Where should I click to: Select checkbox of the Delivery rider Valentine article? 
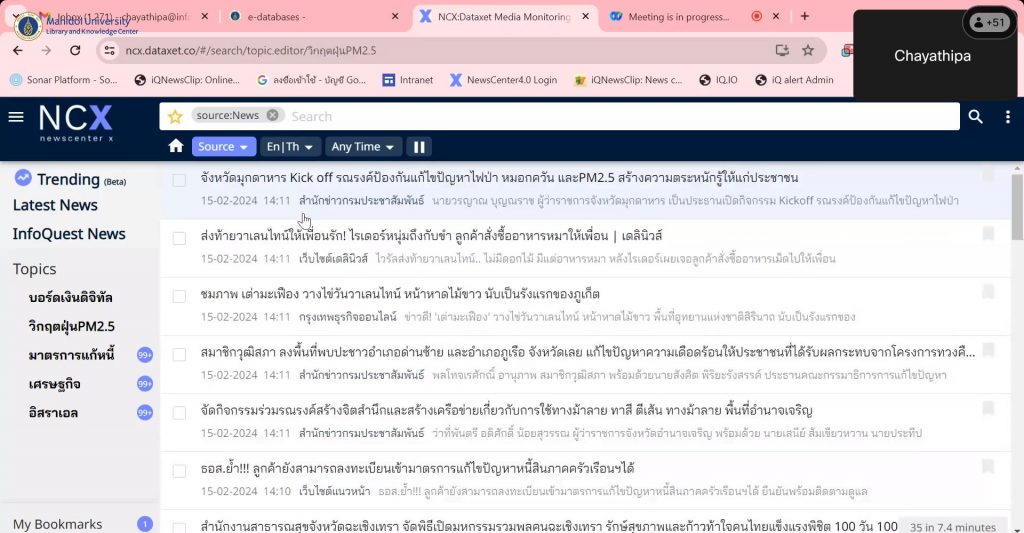click(179, 238)
